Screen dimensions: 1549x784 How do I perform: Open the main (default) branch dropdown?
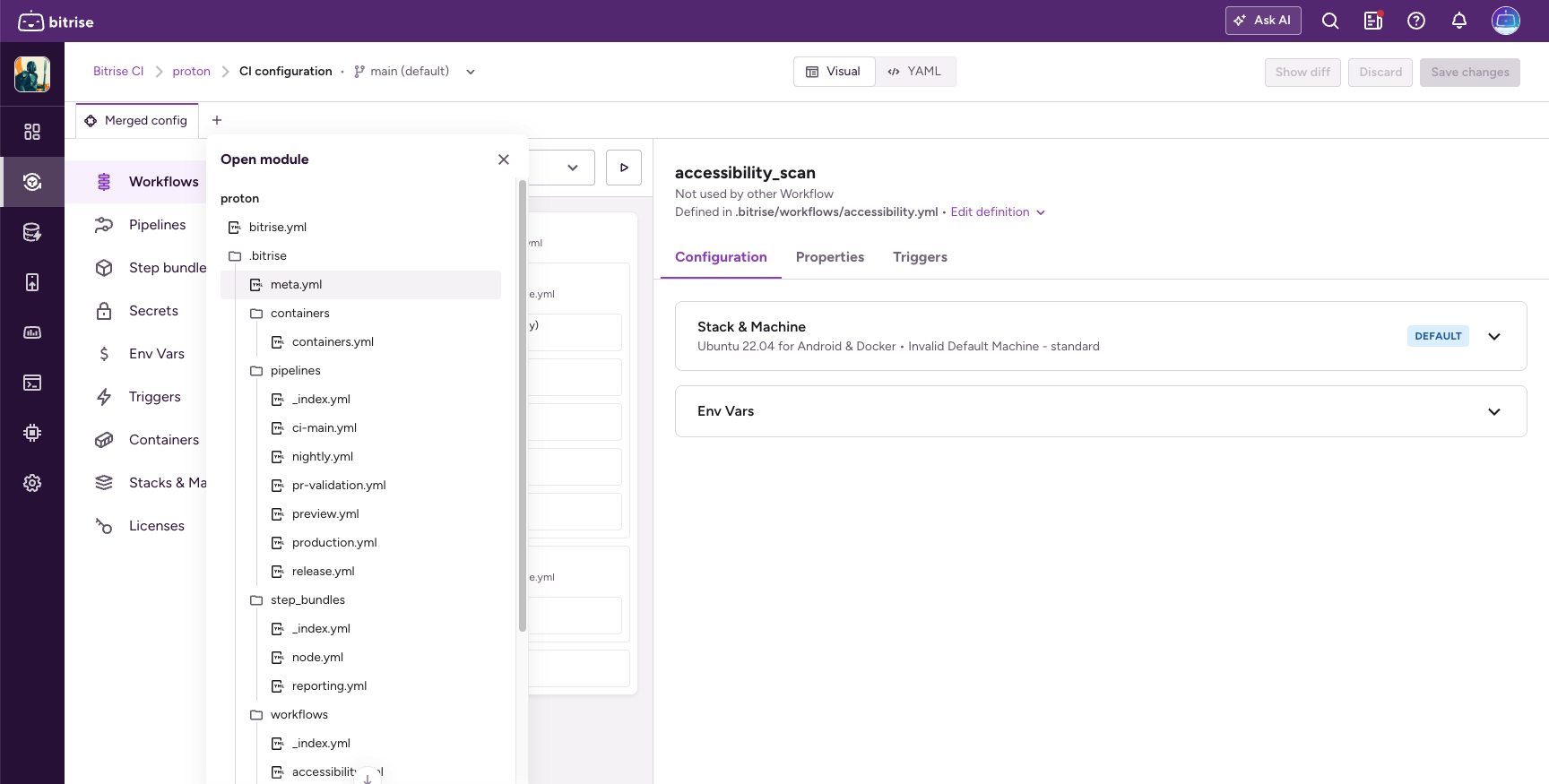click(x=414, y=72)
